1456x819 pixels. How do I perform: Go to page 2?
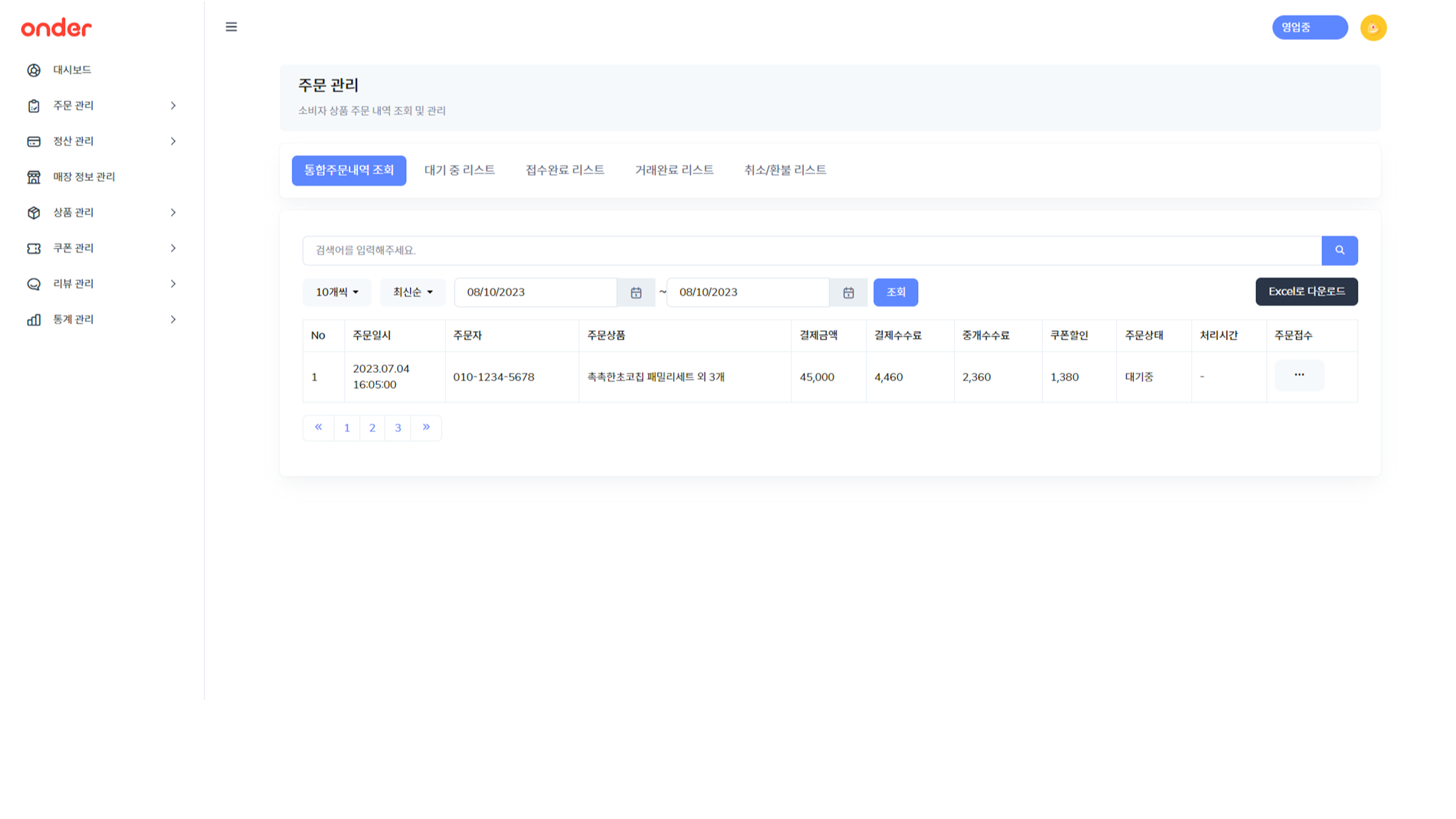[x=372, y=428]
